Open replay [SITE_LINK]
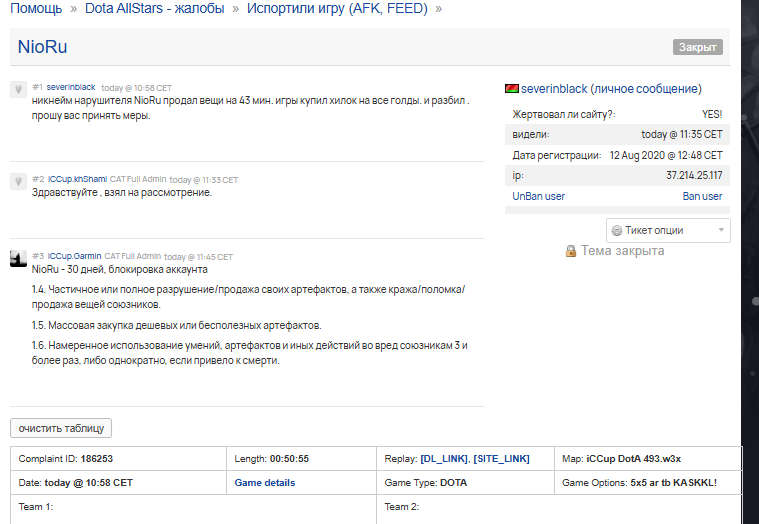Viewport: 759px width, 524px height. coord(501,459)
